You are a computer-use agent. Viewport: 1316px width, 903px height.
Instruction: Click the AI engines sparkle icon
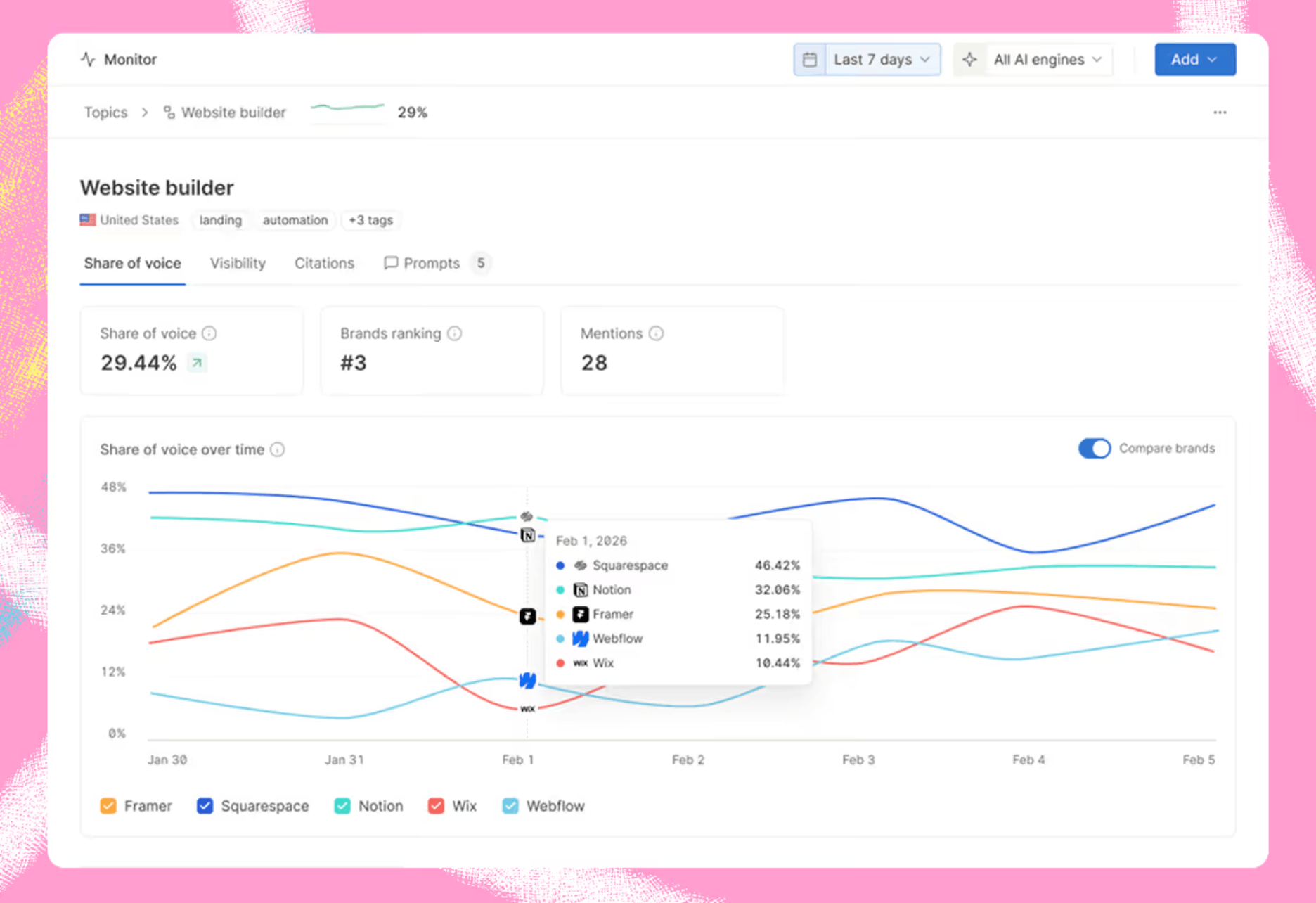pyautogui.click(x=970, y=60)
